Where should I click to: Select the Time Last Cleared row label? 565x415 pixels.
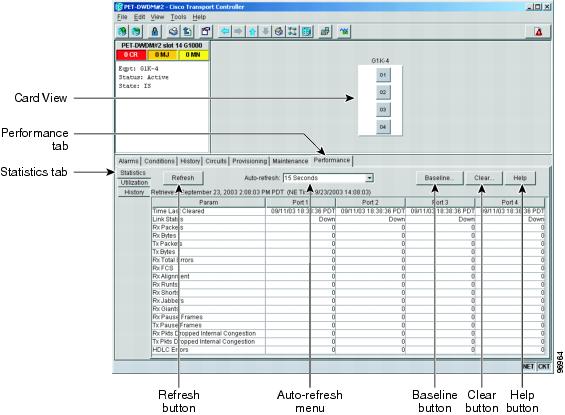[x=178, y=211]
